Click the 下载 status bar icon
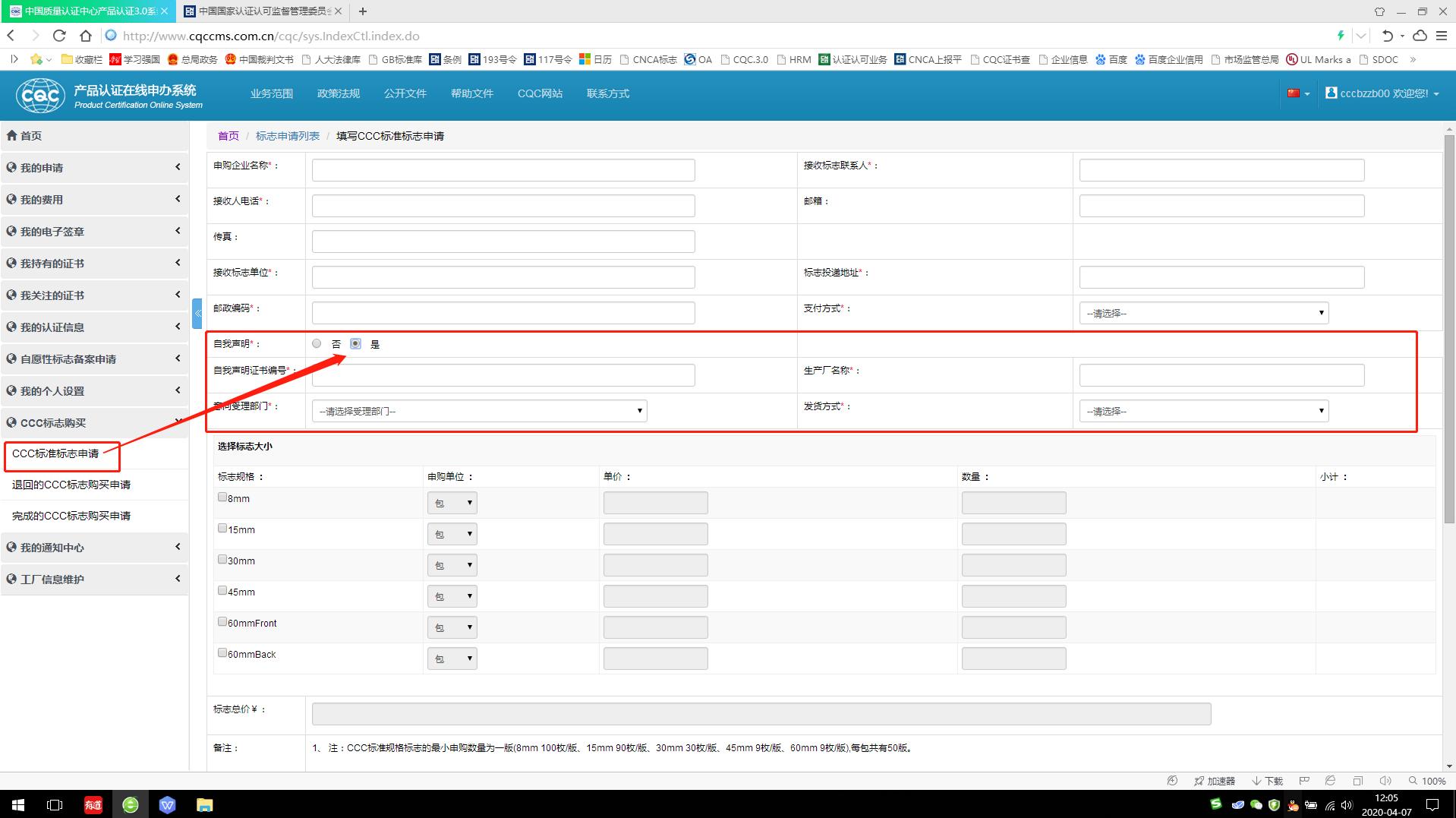Viewport: 1456px width, 818px height. tap(1267, 781)
